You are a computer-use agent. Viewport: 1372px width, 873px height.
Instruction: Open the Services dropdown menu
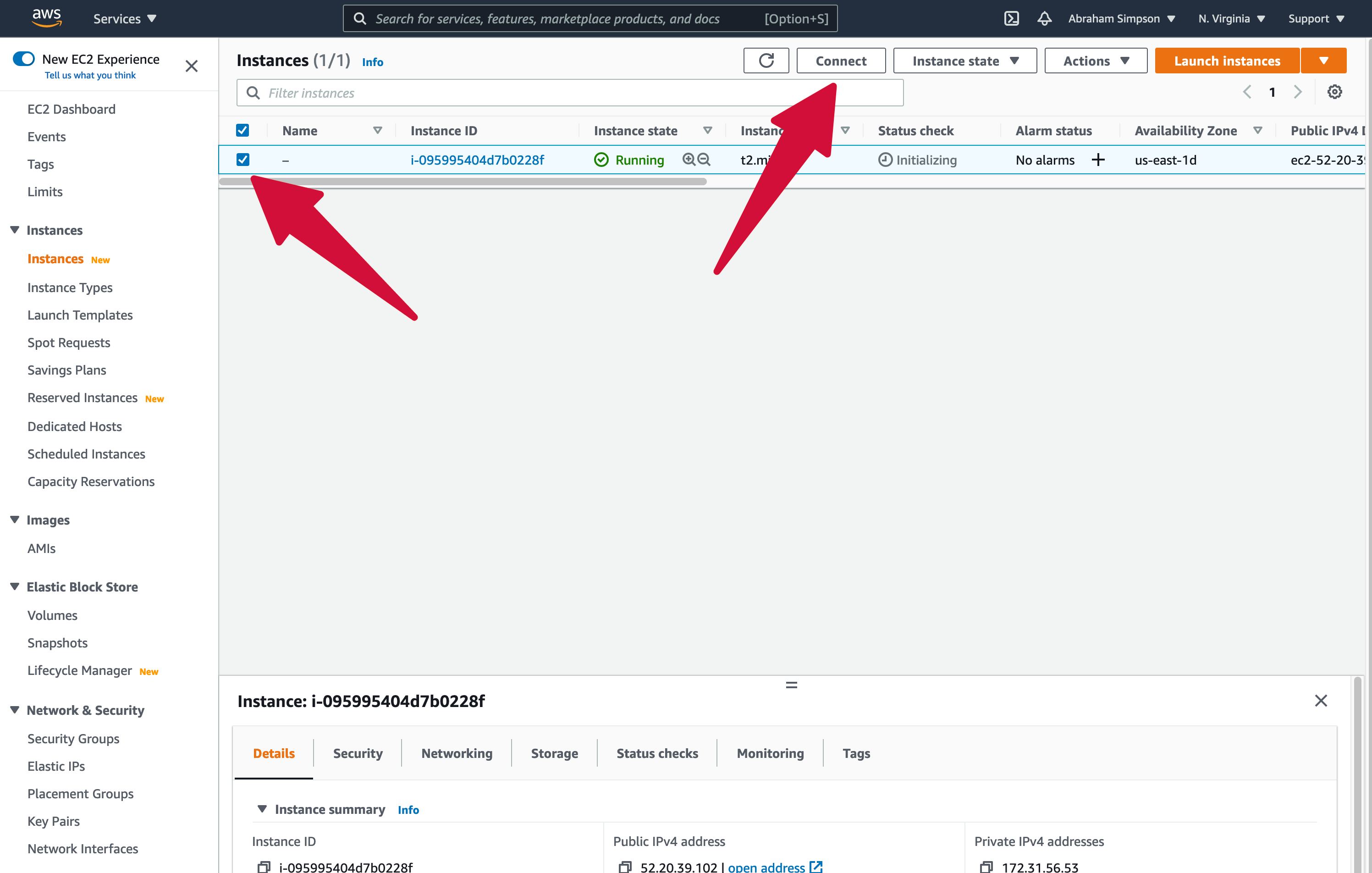click(124, 19)
